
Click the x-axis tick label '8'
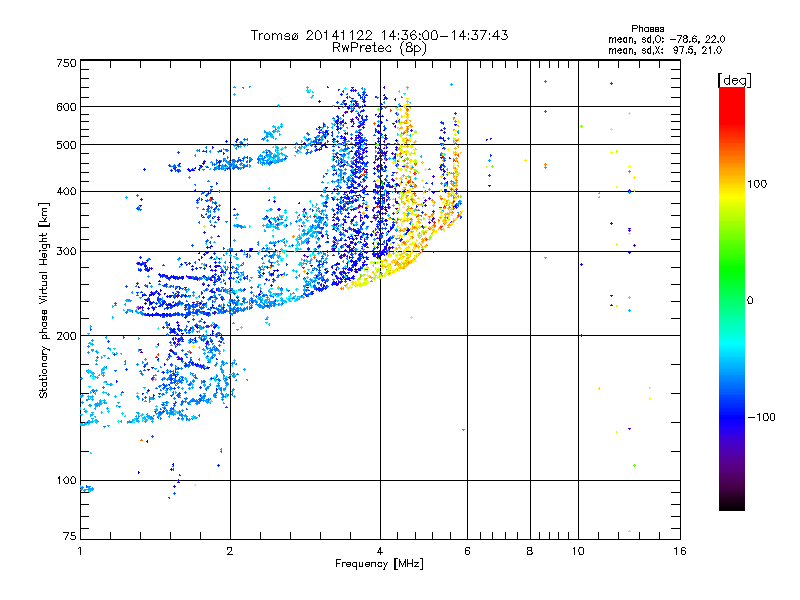point(530,551)
